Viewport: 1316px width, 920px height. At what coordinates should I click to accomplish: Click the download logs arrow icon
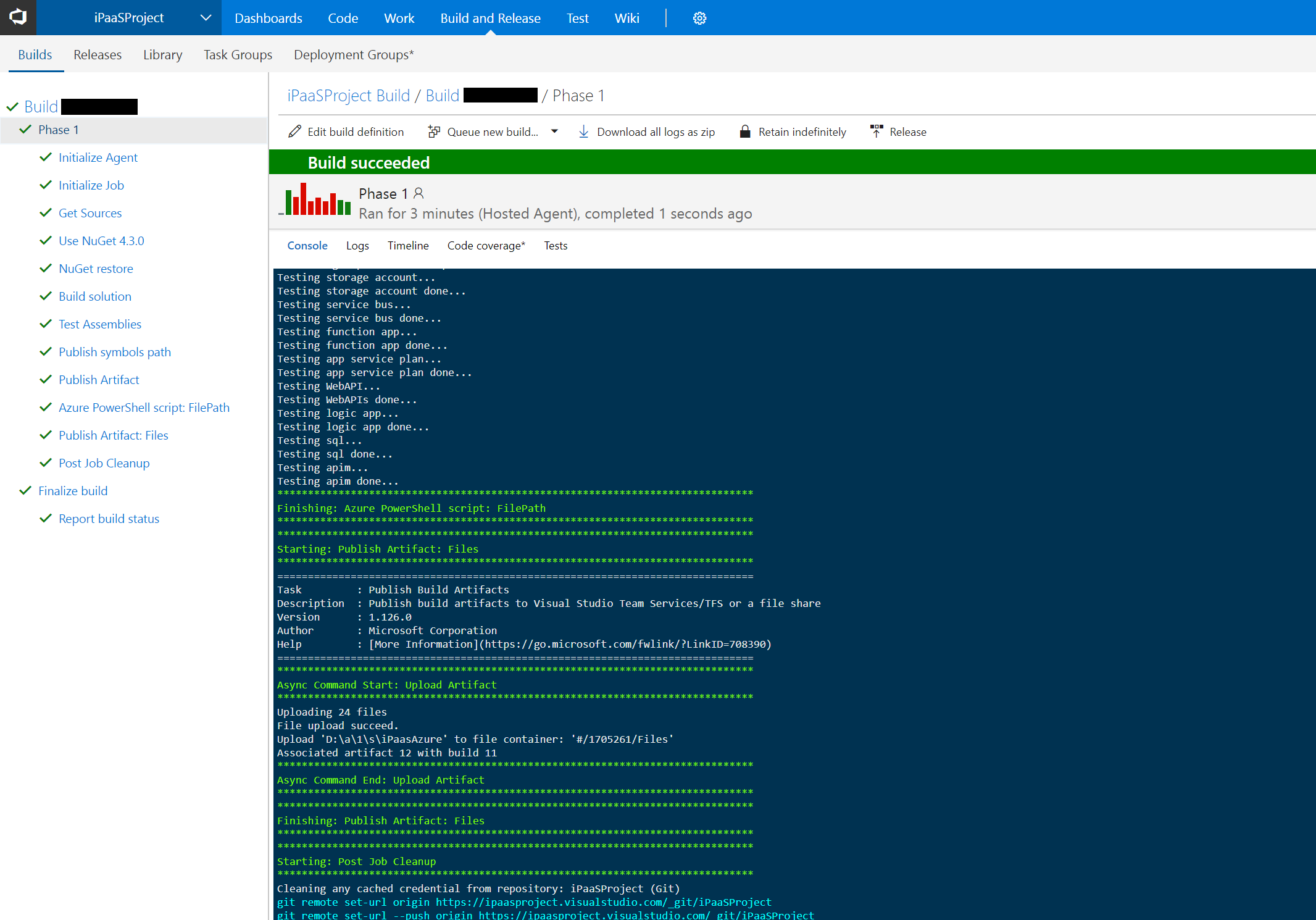(x=583, y=132)
